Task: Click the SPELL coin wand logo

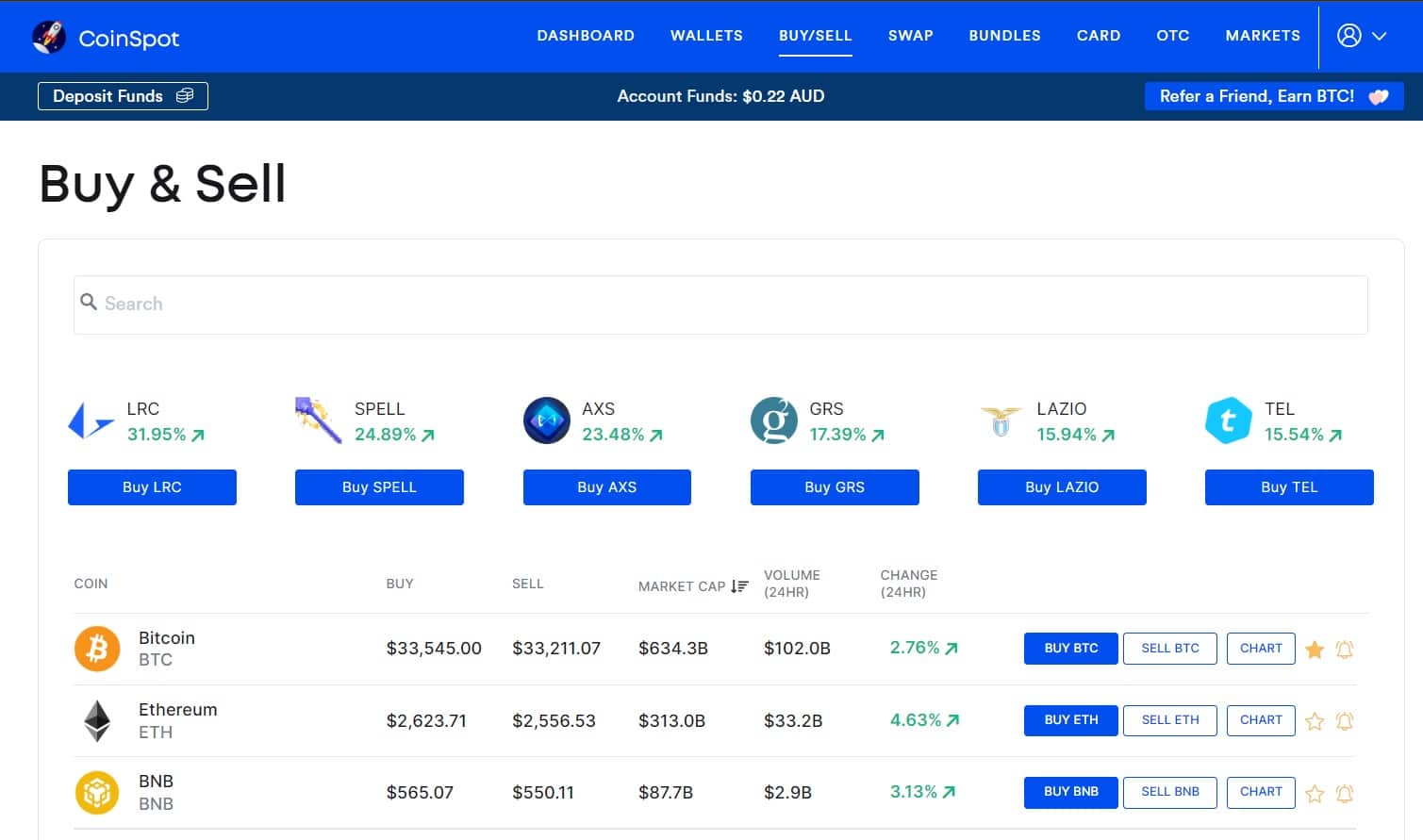Action: [318, 420]
